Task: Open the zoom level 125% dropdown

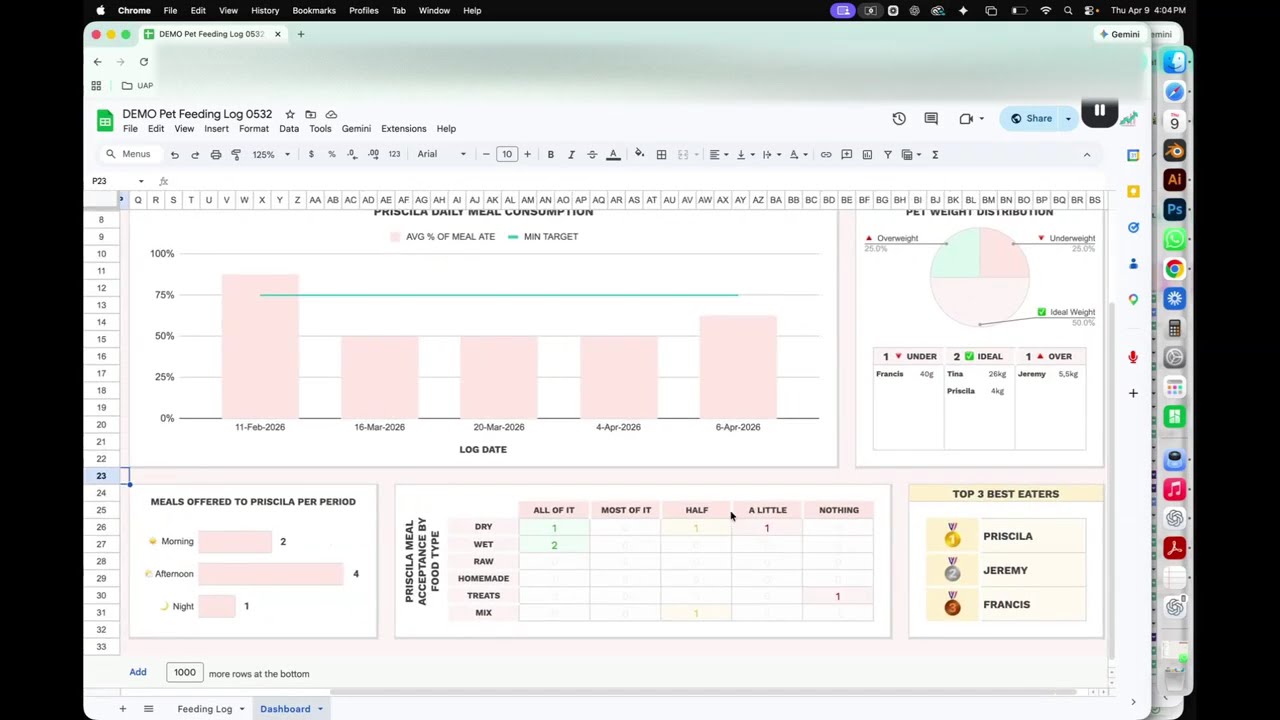Action: coord(271,155)
